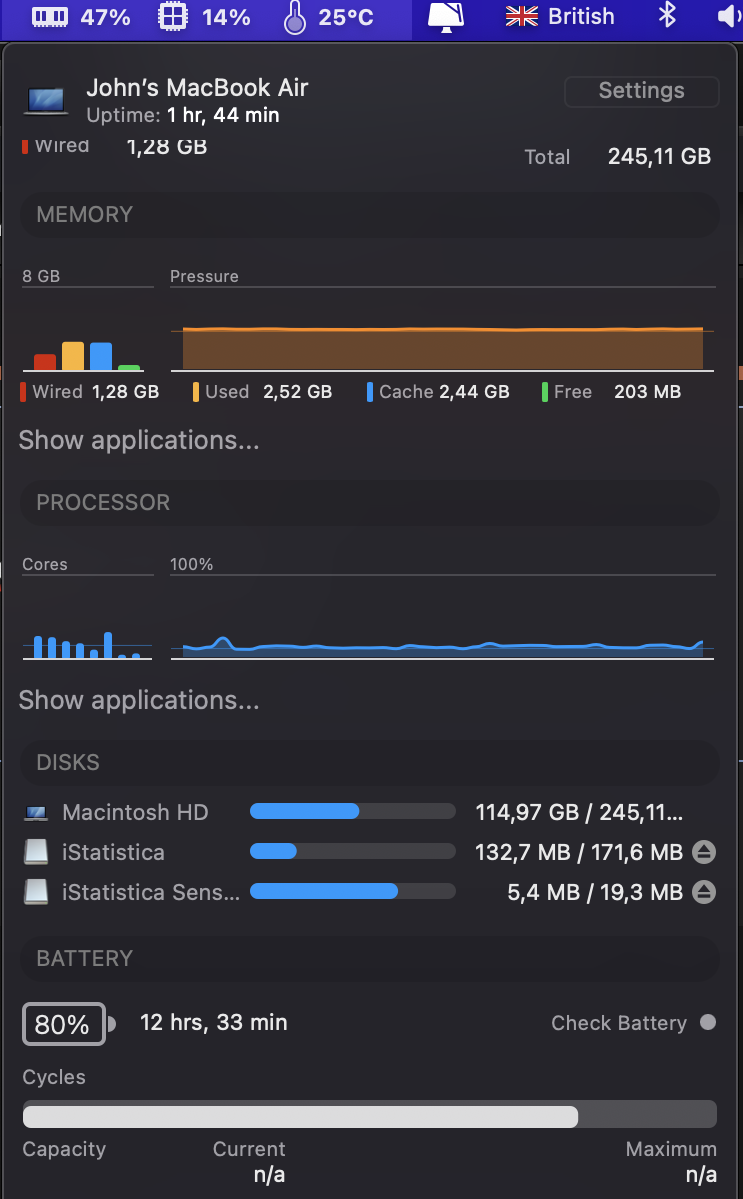Click the Macintosh HD laptop icon
Screen dimensions: 743x1199
point(36,813)
